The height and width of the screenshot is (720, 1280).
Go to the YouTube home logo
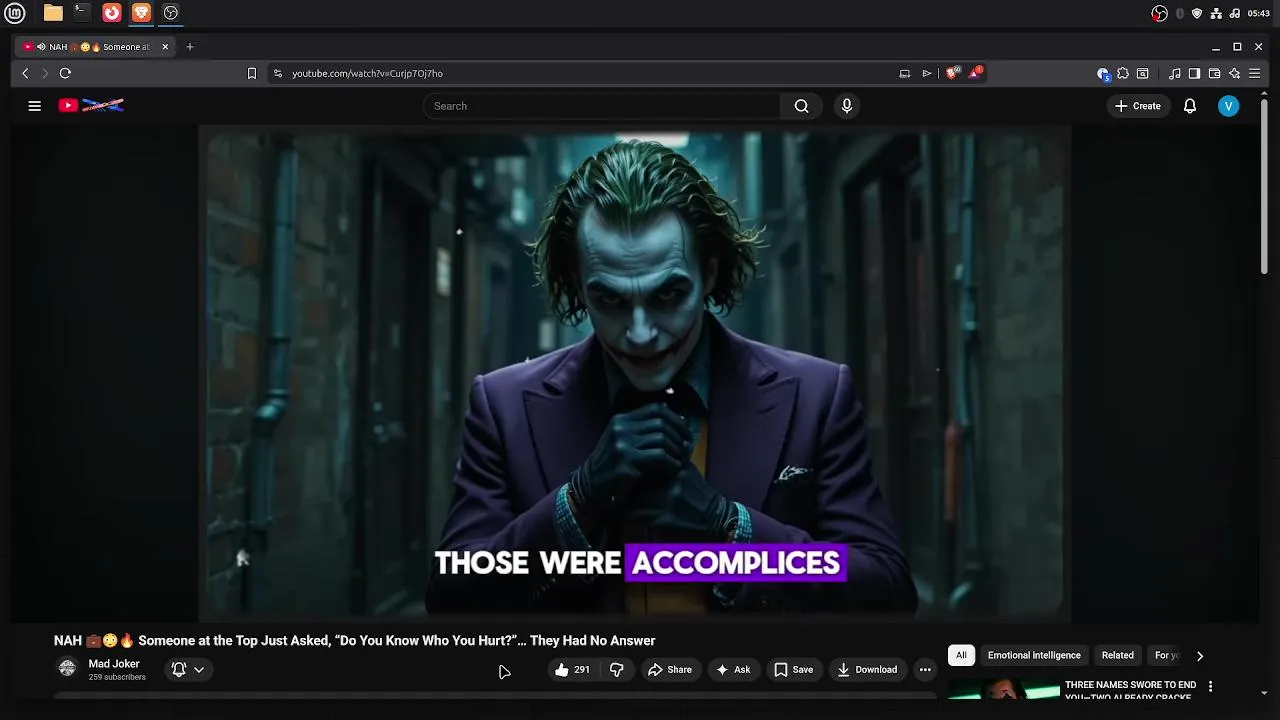[x=91, y=105]
